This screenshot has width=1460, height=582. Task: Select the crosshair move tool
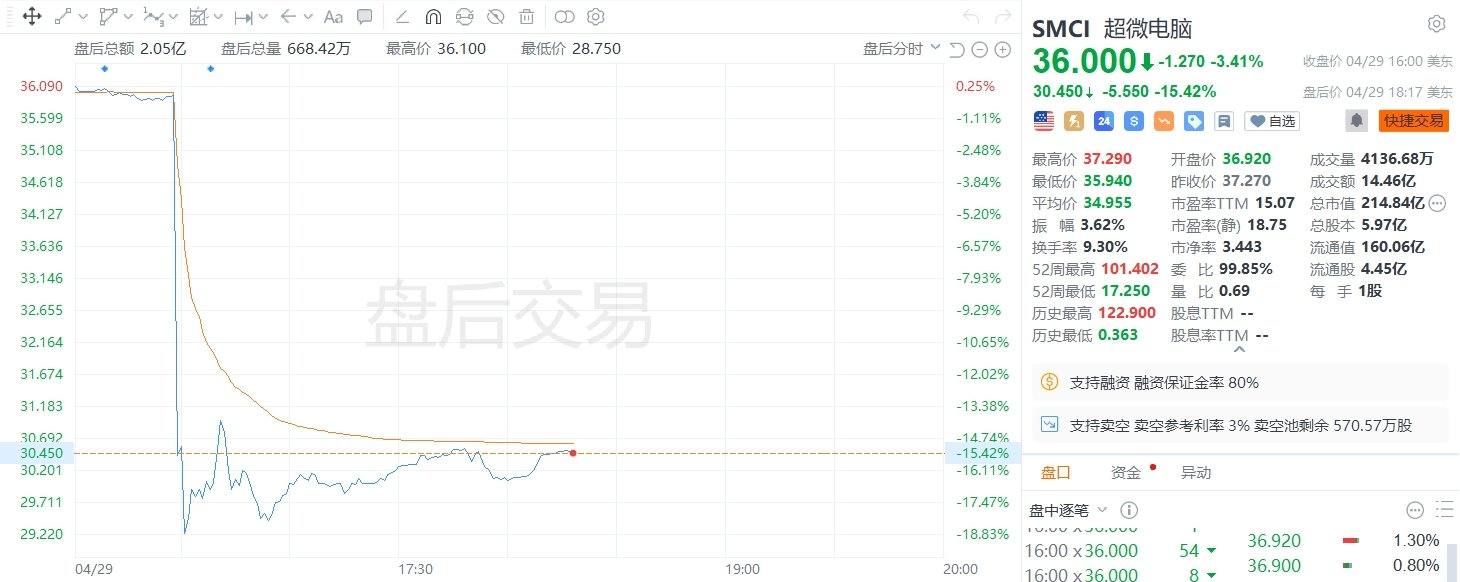(31, 17)
